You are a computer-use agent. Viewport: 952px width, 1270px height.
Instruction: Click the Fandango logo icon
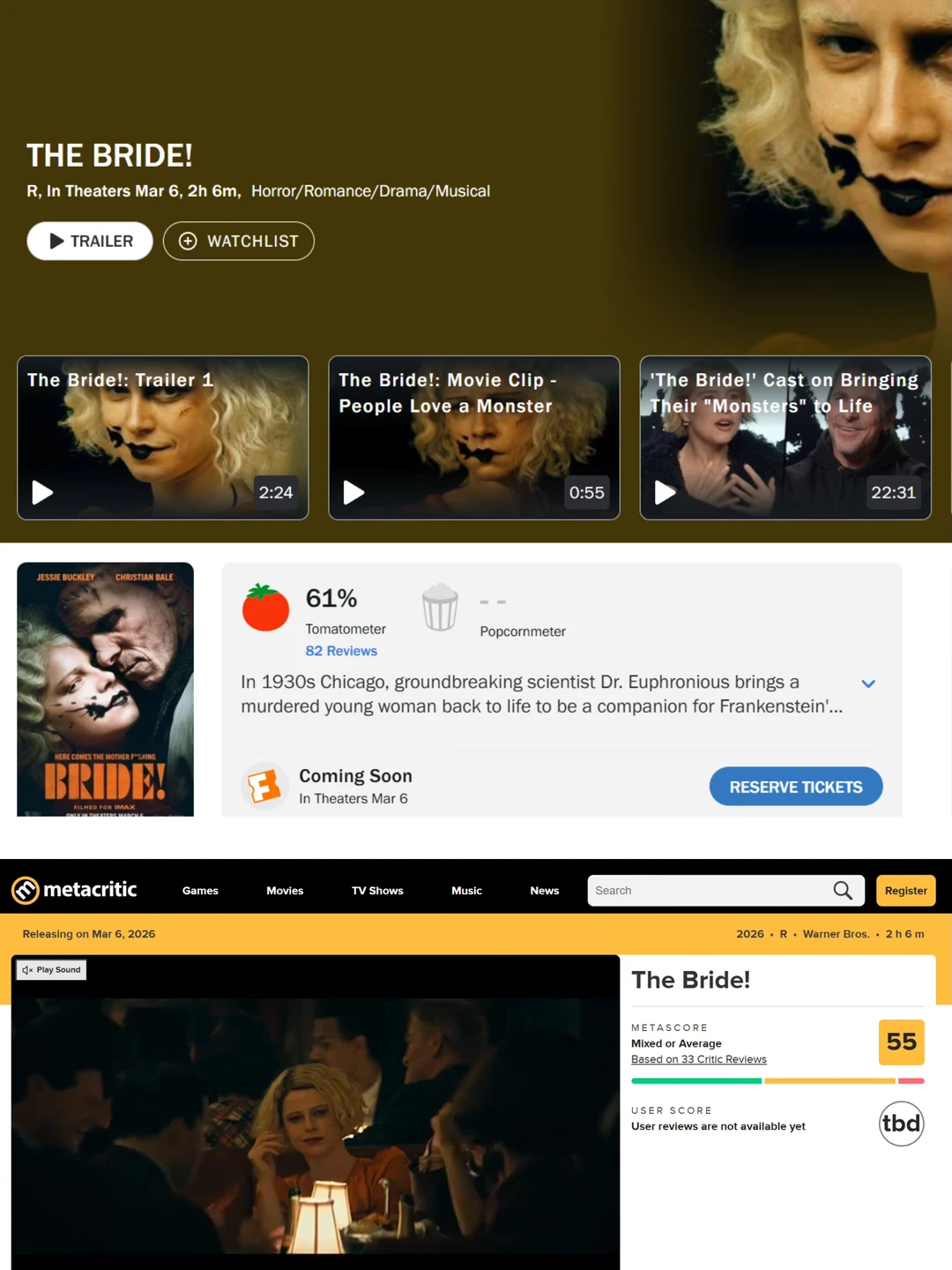click(264, 786)
